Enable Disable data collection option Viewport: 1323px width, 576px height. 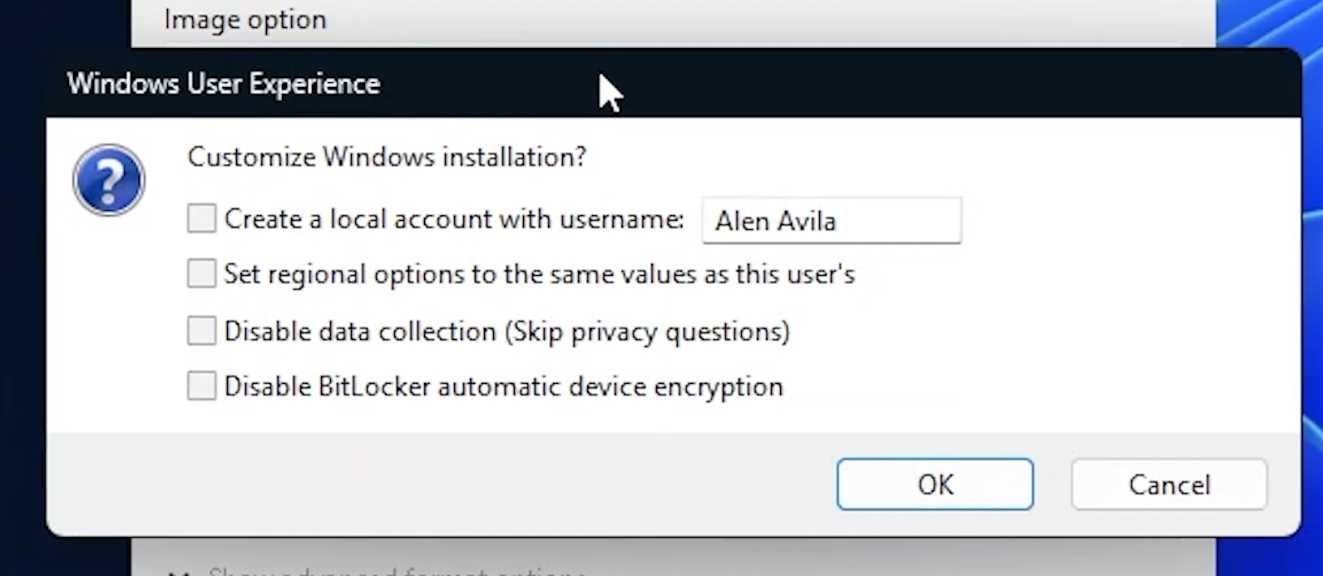click(x=201, y=329)
